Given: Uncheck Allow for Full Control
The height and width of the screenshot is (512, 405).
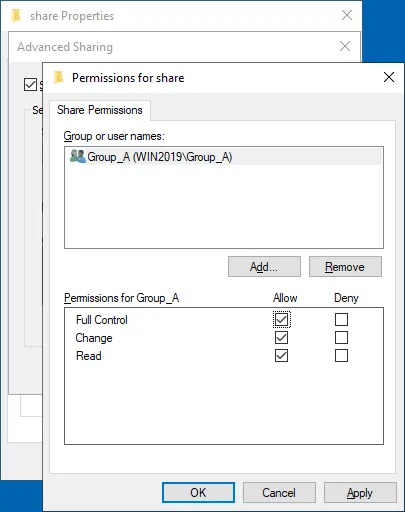Looking at the screenshot, I should (282, 320).
